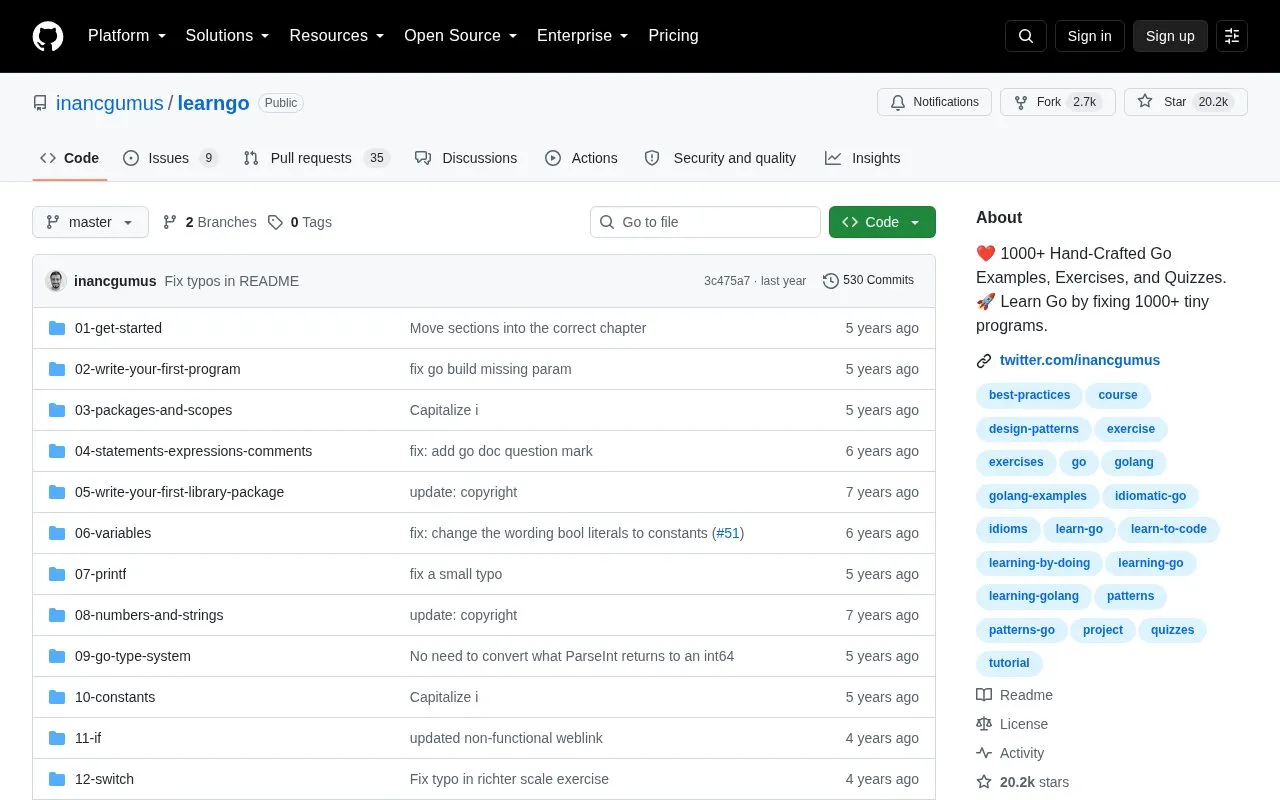Click the scales icon beside License
1280x800 pixels.
(x=984, y=724)
